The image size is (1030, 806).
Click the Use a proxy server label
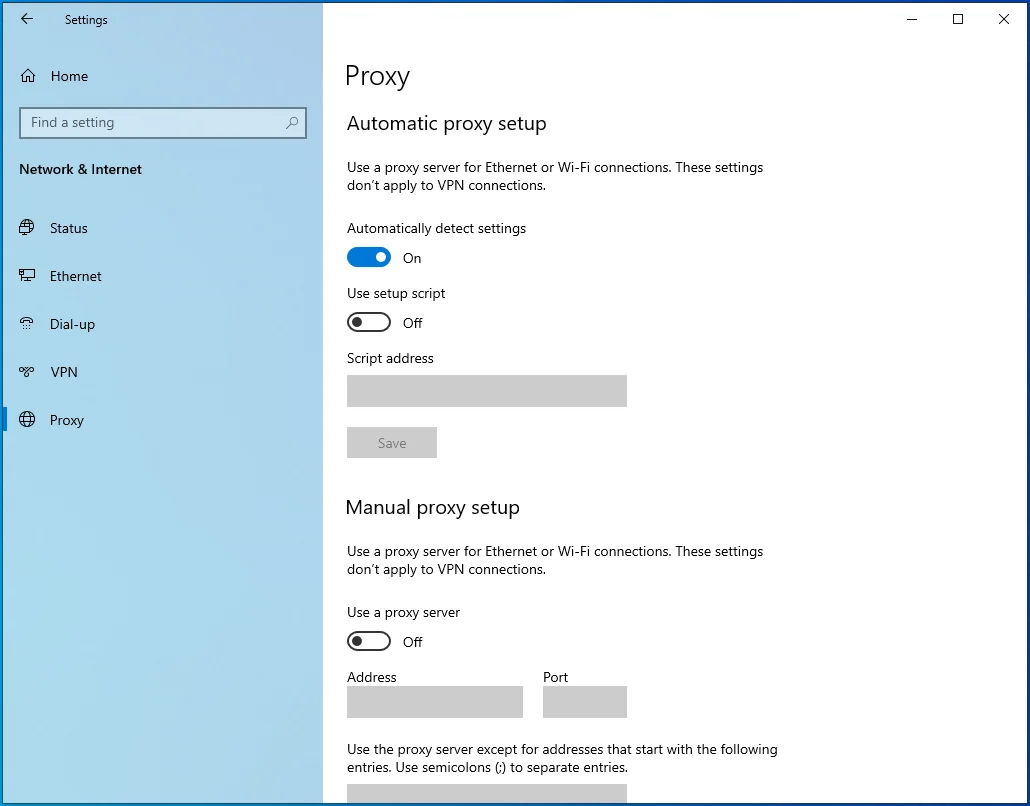403,612
